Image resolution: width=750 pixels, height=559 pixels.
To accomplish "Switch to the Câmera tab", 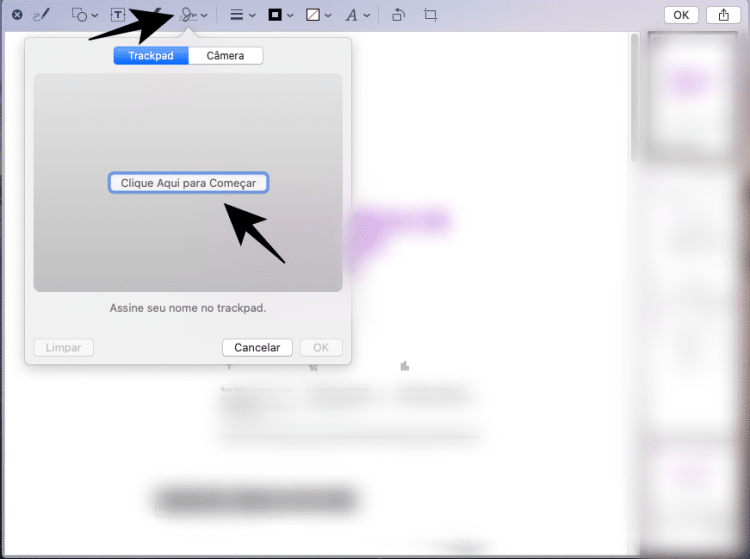I will point(225,56).
